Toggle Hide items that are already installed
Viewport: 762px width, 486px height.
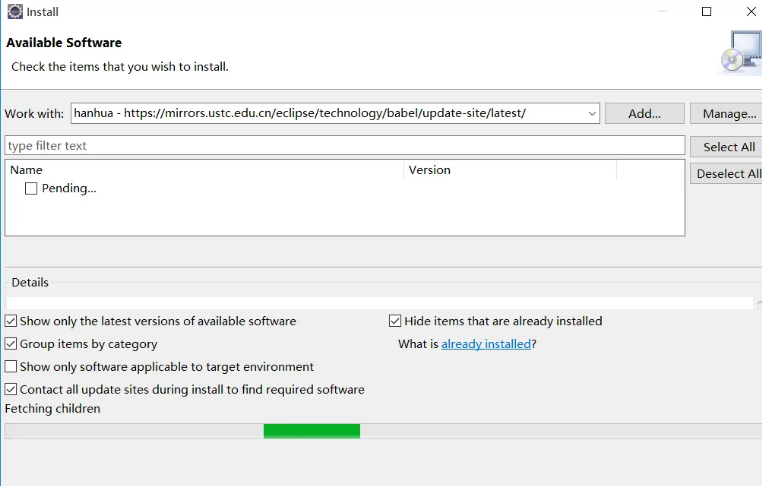point(395,321)
